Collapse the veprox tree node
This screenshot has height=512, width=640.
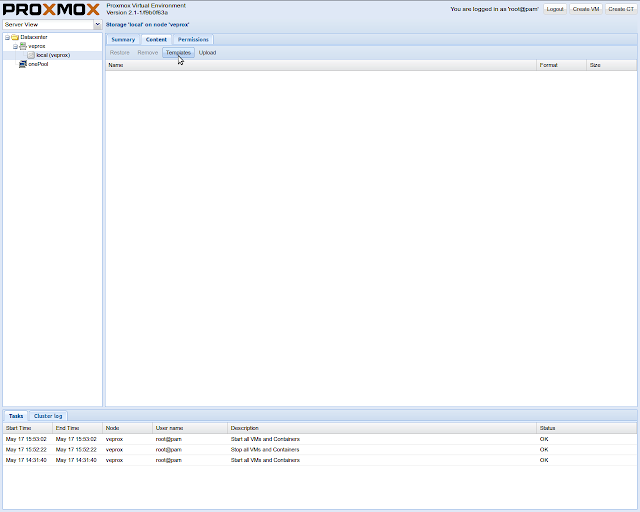pos(15,47)
